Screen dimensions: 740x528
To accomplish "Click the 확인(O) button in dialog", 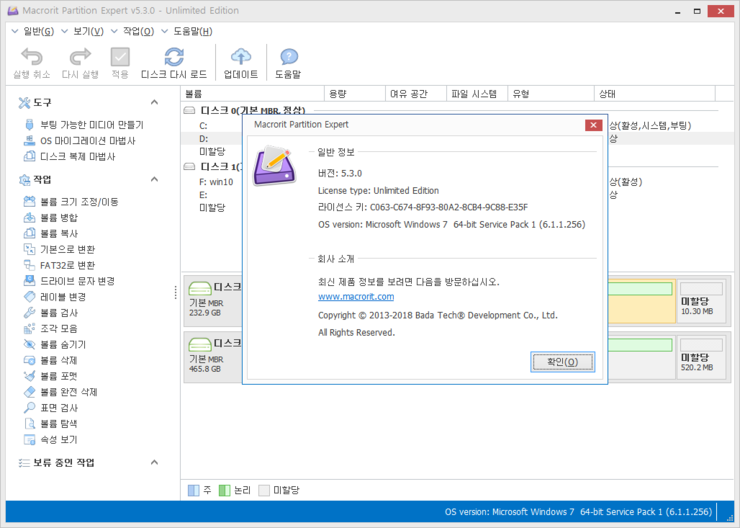I will point(562,362).
